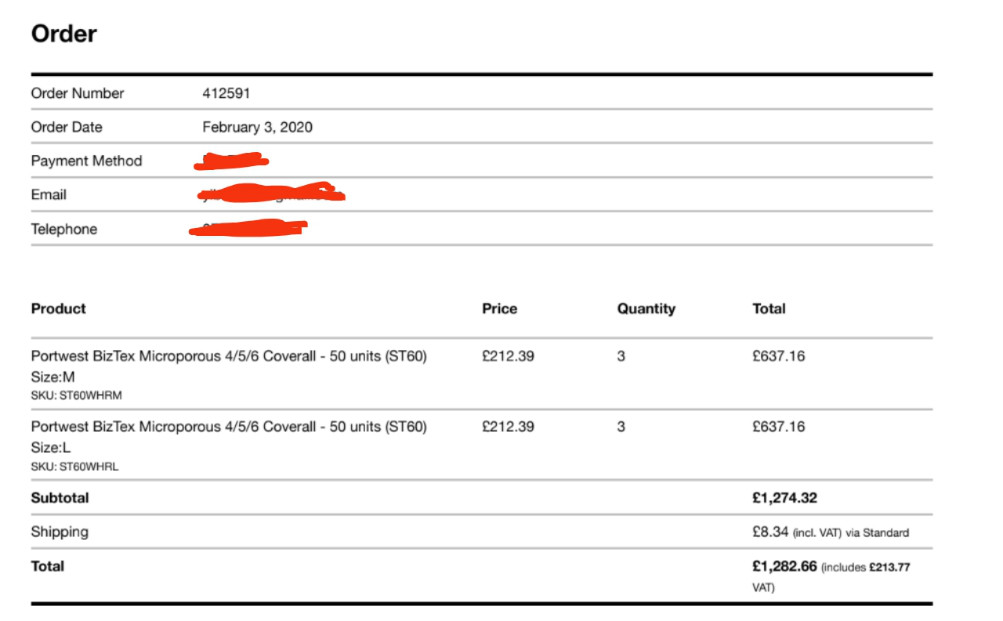Click the Price column header
Screen dimensions: 1003x621
coord(499,309)
